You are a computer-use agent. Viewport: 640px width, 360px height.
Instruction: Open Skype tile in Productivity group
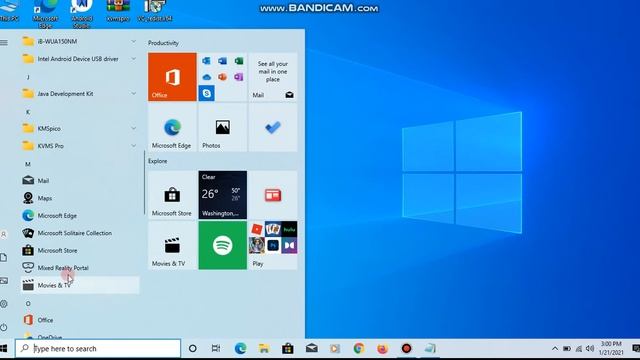pyautogui.click(x=207, y=93)
